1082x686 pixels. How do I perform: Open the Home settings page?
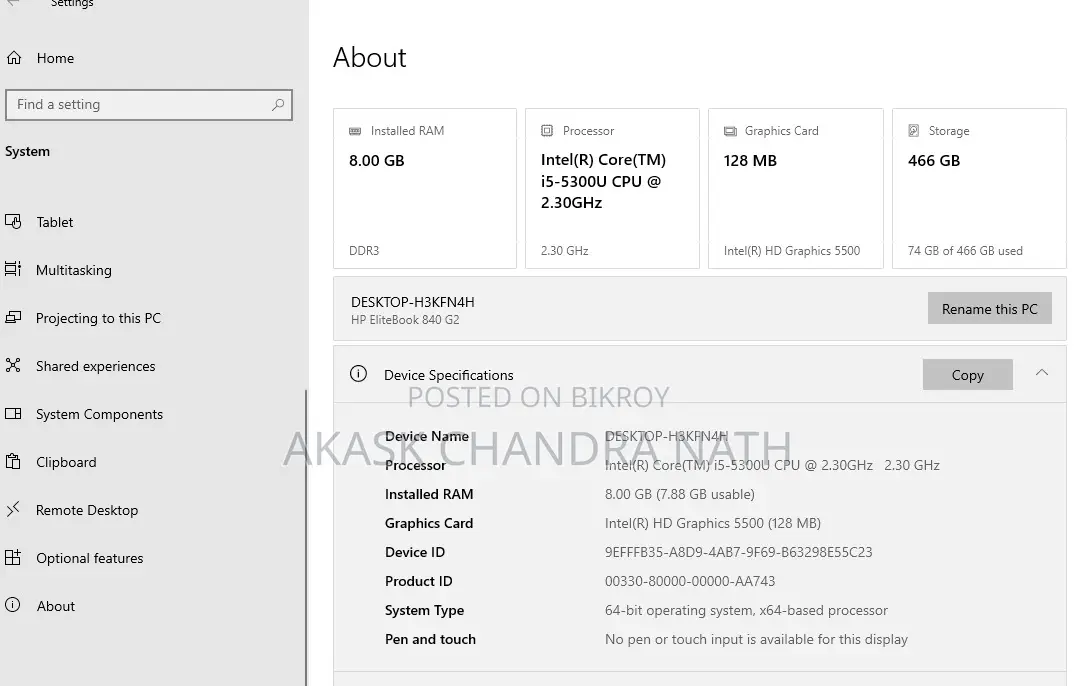click(55, 58)
